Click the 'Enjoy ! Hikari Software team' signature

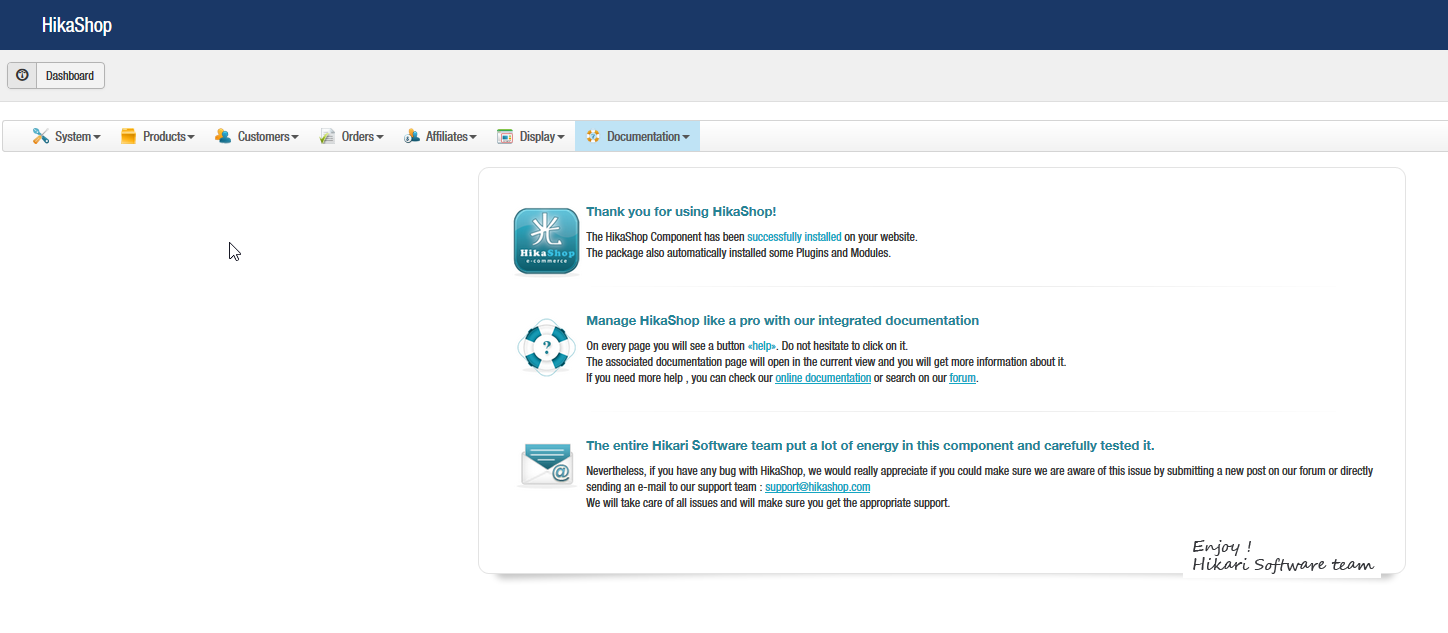pos(1283,556)
